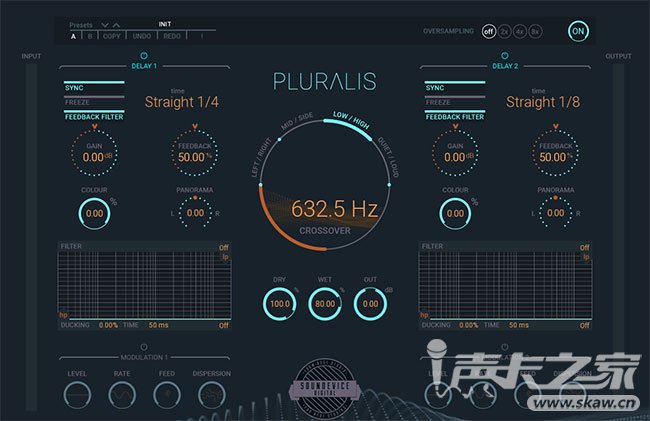Toggle FEEDBACK FILTER in Delay 1
Screen dimensions: 650x421
(94, 116)
